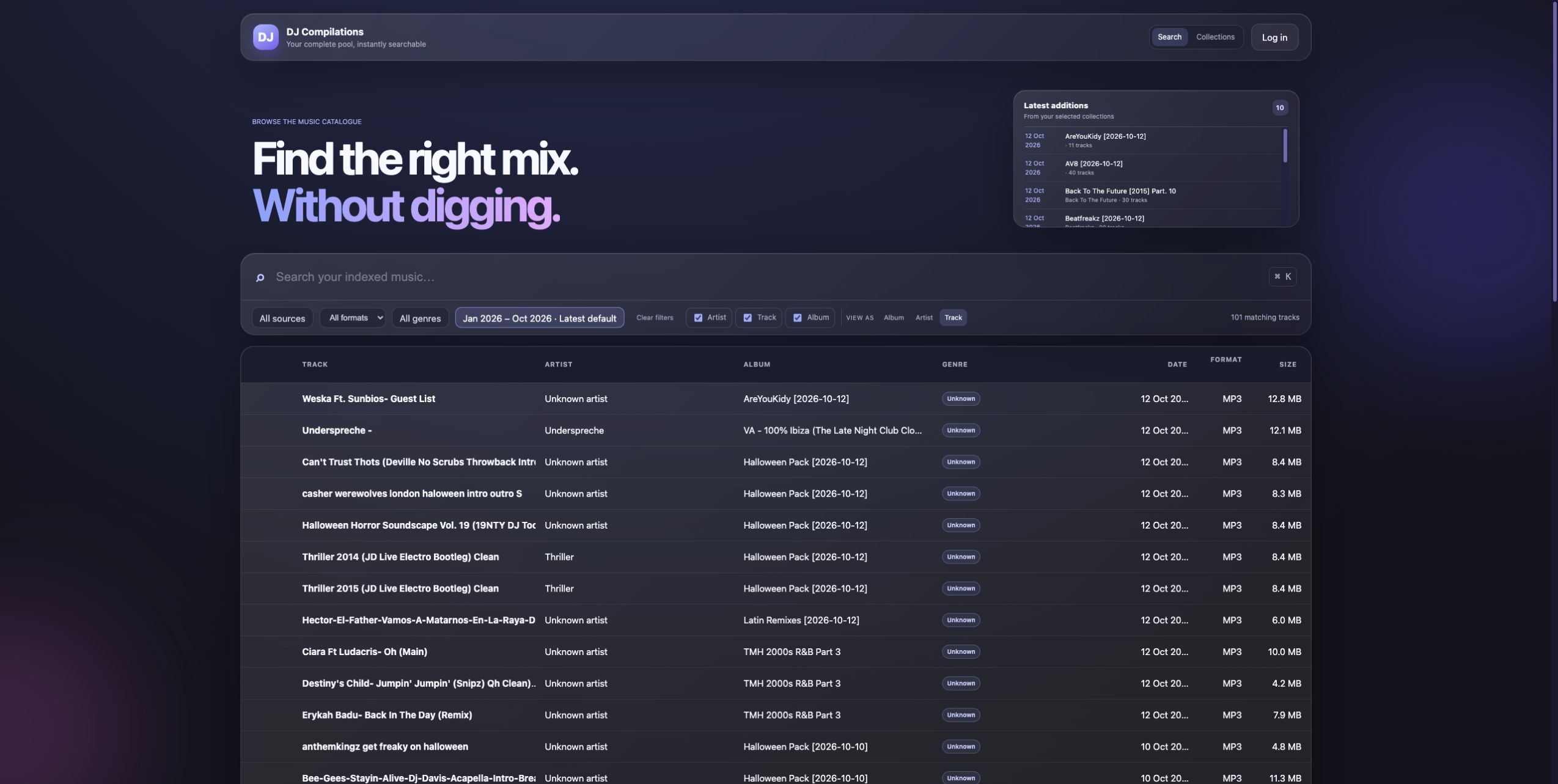Select track Weska Ft. Sunbios- Guest List

[369, 399]
